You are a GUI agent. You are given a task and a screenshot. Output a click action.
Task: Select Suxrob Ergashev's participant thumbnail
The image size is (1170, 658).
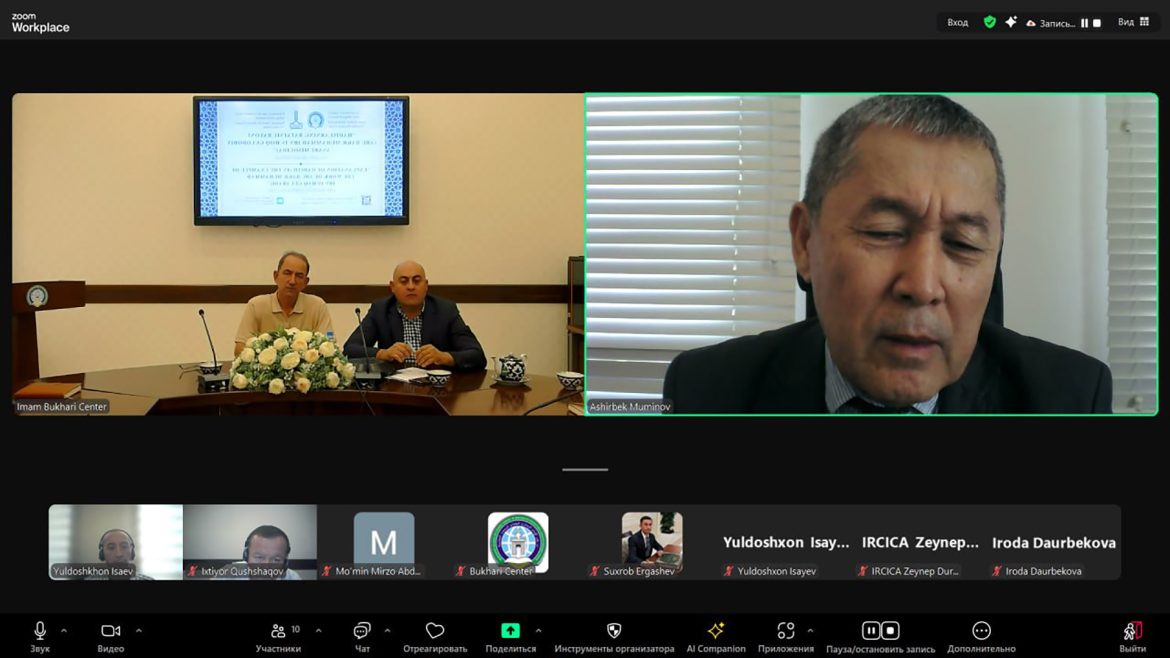651,544
